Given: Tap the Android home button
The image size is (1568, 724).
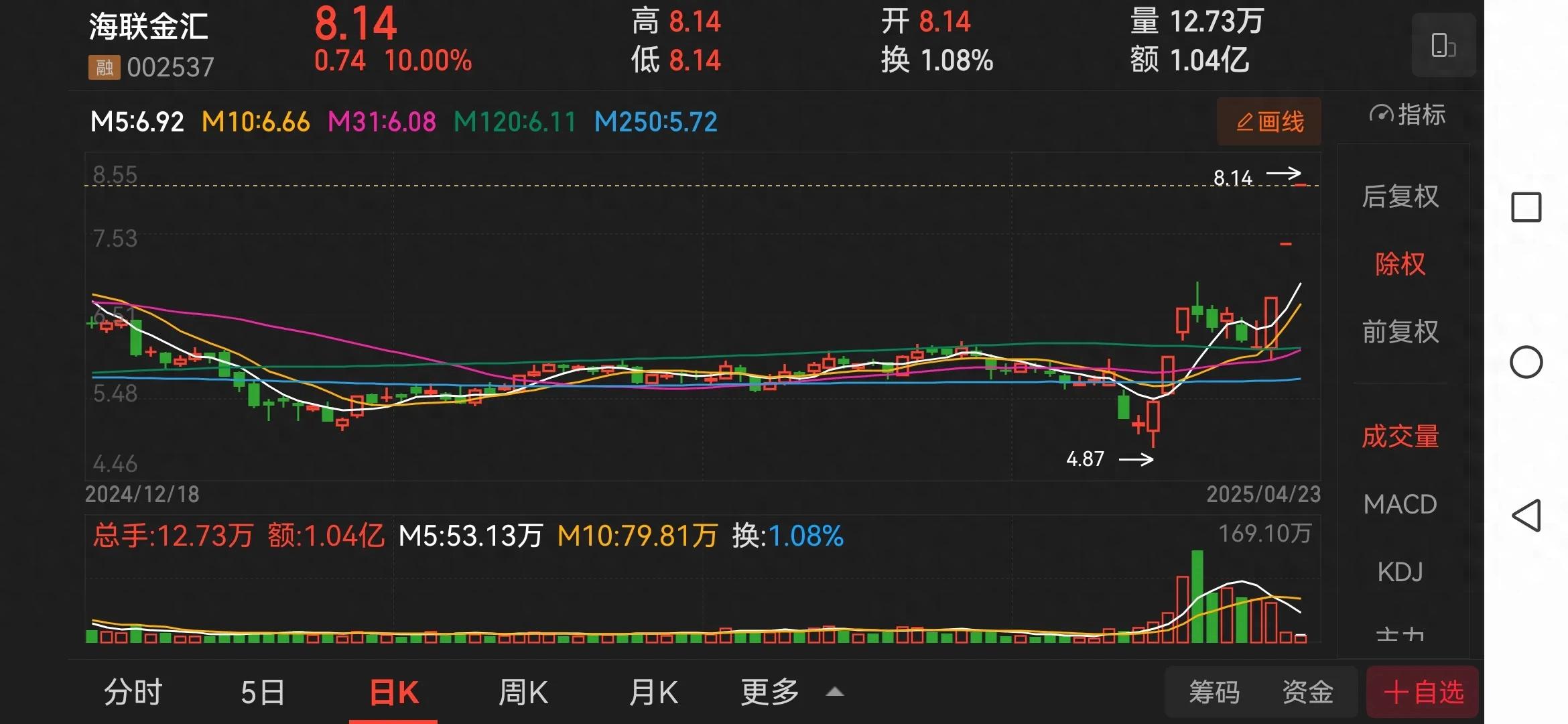Looking at the screenshot, I should pos(1526,363).
